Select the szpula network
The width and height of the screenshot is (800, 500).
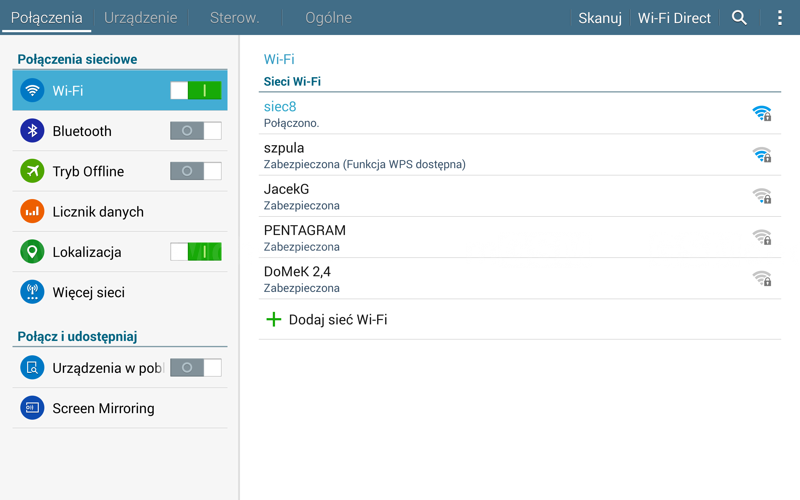tap(500, 155)
